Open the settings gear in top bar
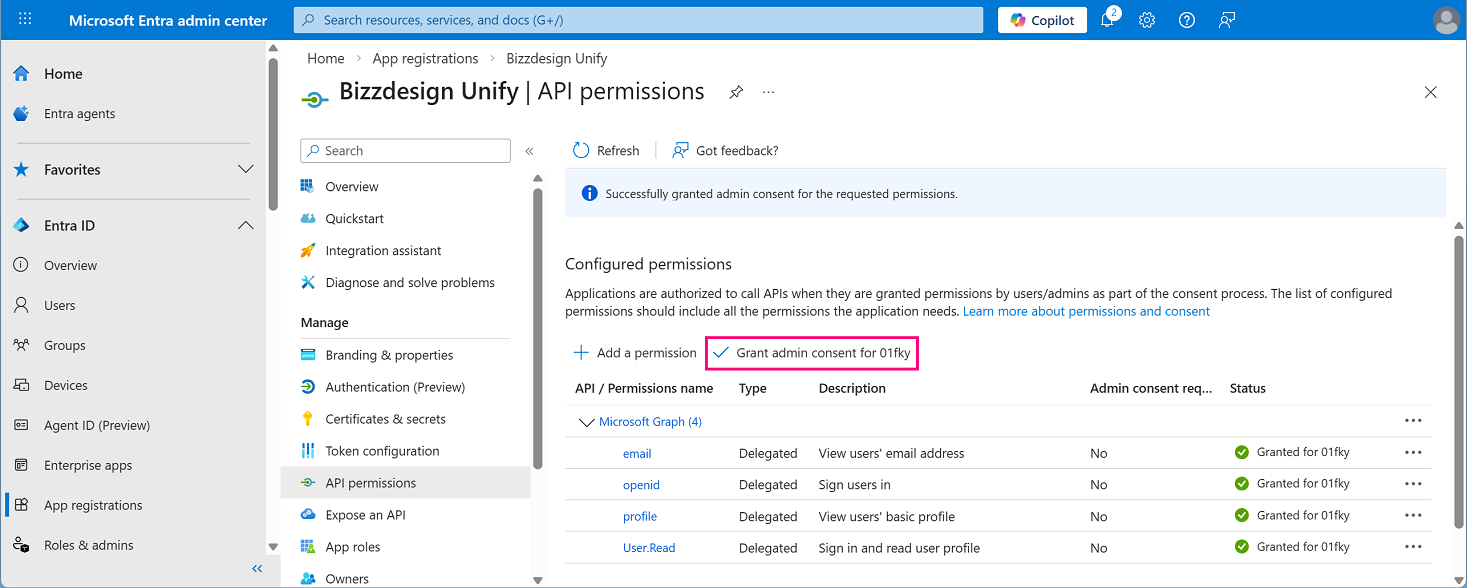 [1147, 20]
